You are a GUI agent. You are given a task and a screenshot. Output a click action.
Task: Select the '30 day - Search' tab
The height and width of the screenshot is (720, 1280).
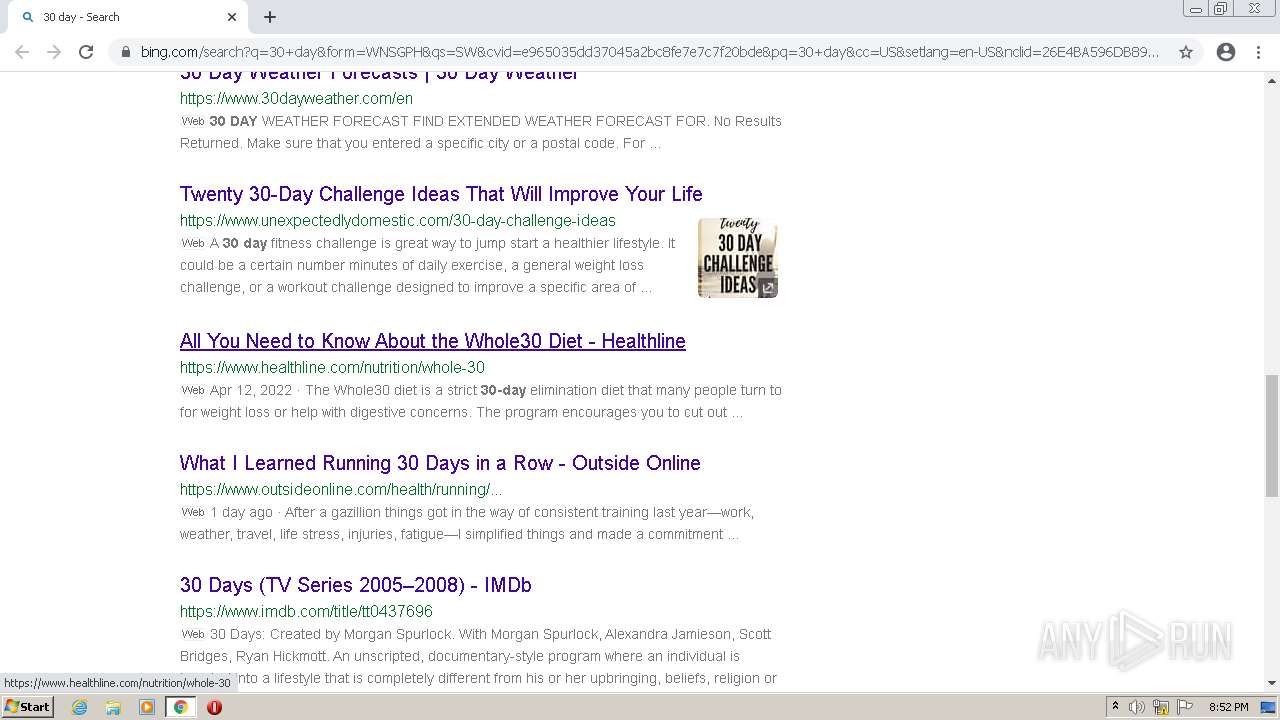tap(127, 17)
